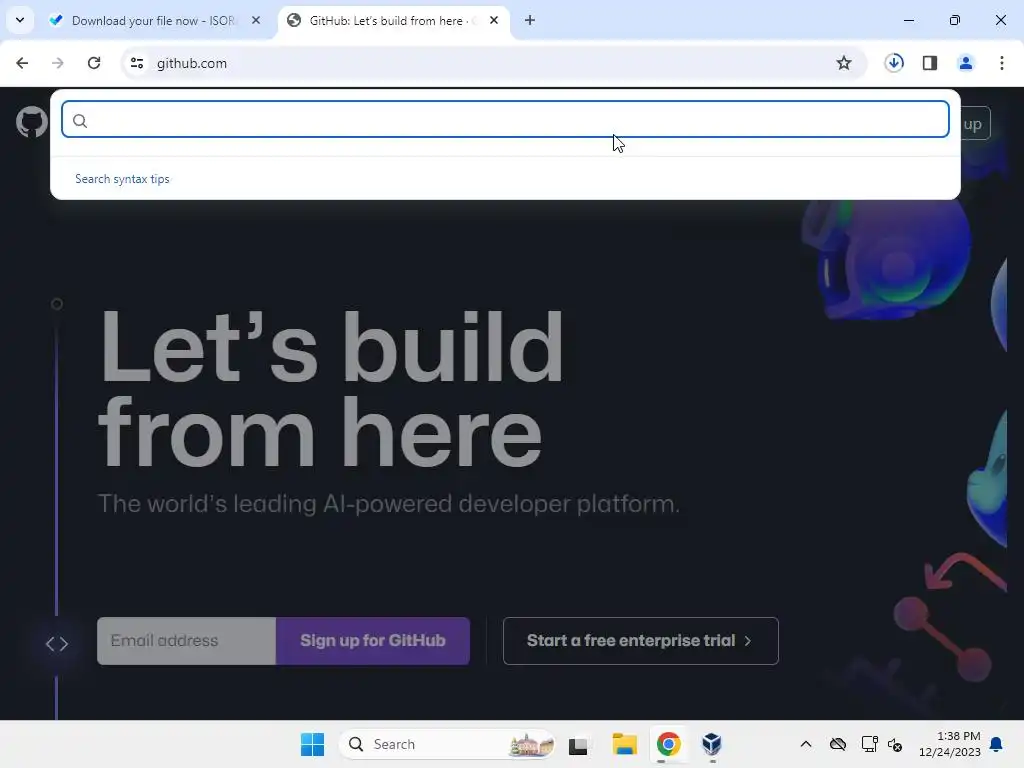Show hidden system tray icons
The width and height of the screenshot is (1024, 768).
[x=806, y=744]
